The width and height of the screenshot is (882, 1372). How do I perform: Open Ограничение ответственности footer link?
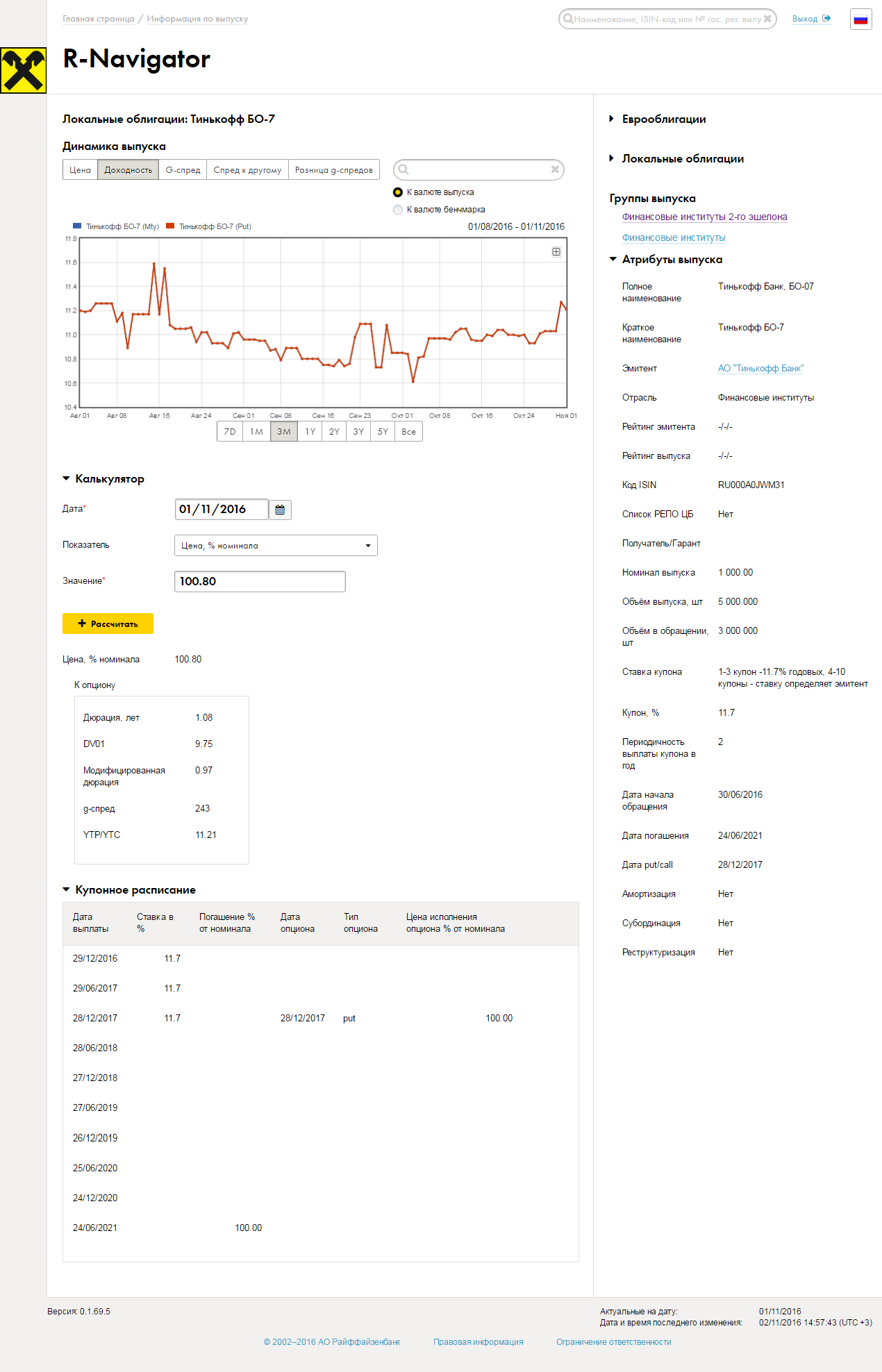(614, 1342)
